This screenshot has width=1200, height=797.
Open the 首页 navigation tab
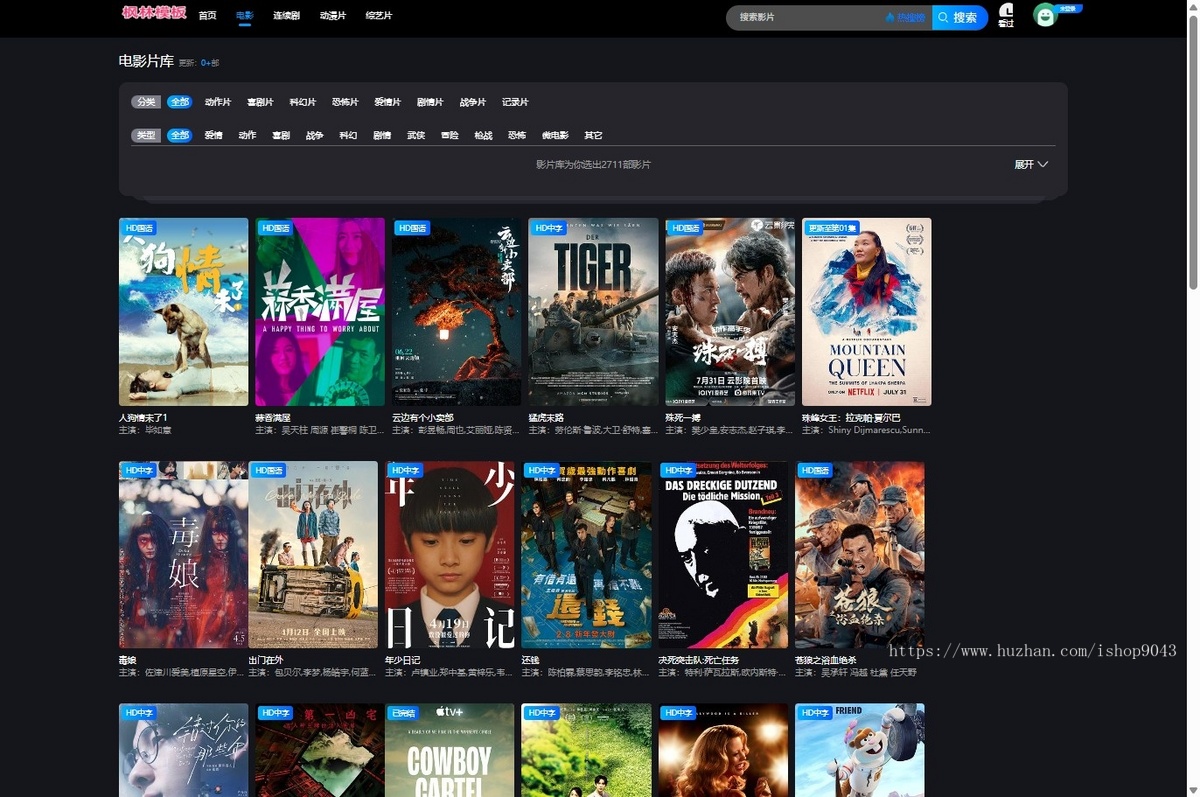(x=207, y=16)
